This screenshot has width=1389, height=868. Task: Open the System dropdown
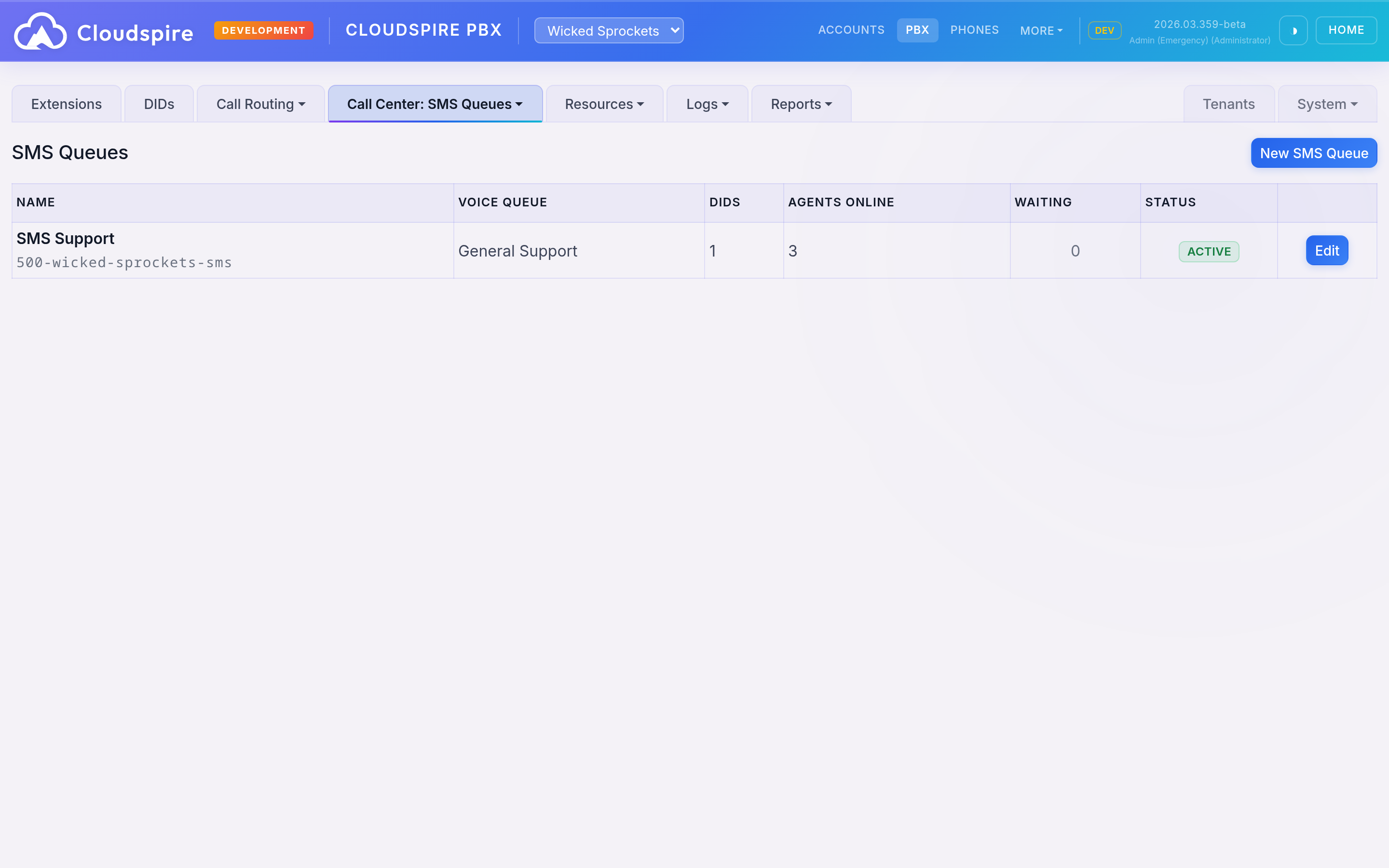[1326, 104]
